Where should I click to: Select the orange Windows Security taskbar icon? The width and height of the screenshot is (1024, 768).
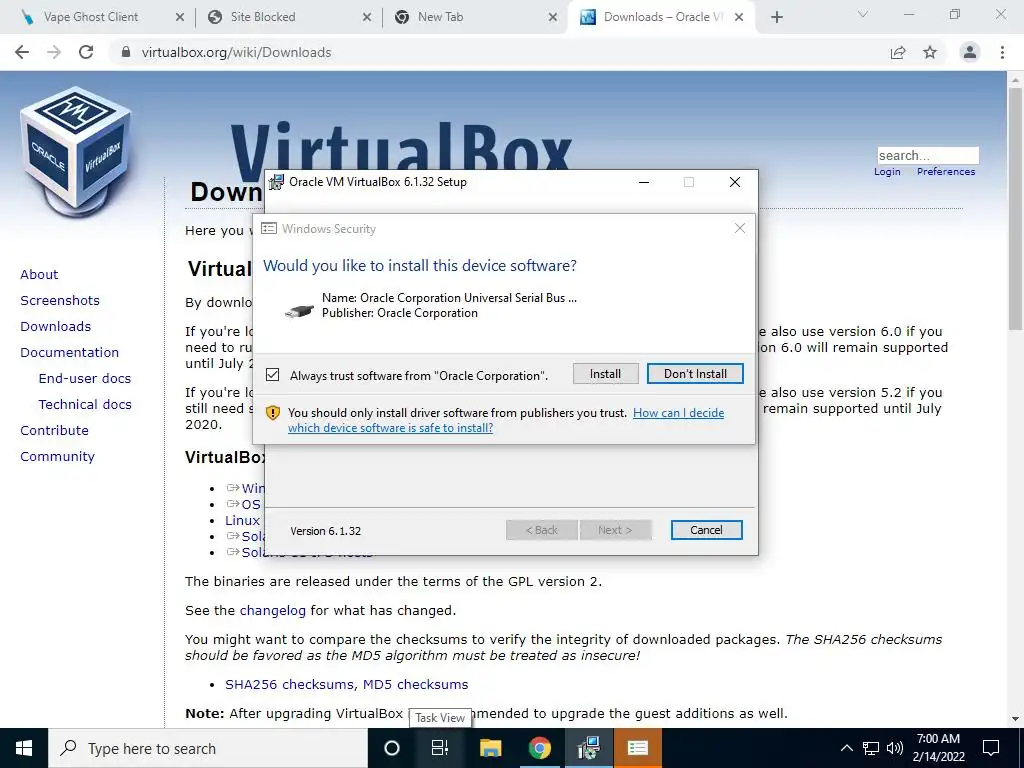coord(638,748)
